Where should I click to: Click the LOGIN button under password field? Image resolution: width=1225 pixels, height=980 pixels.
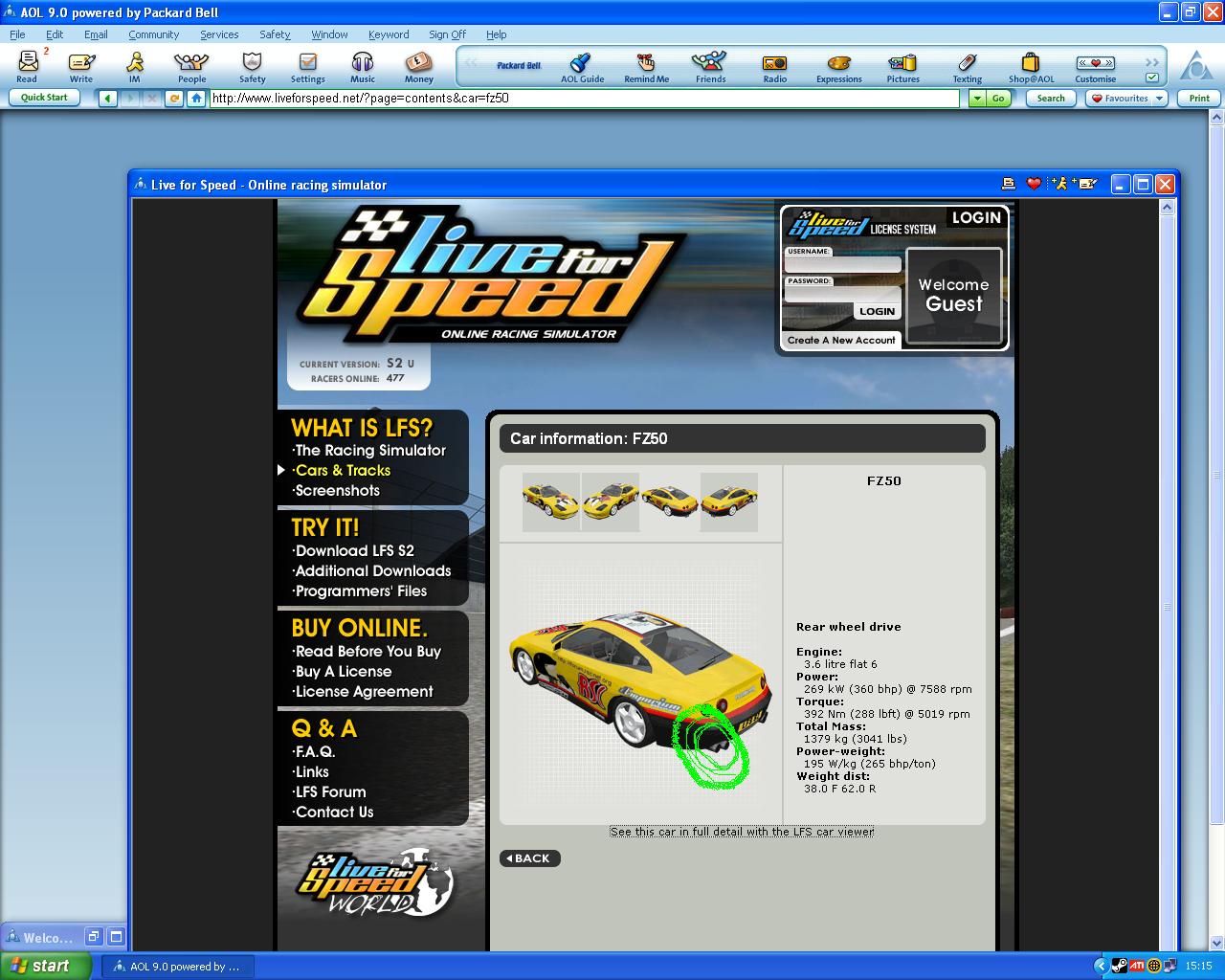[x=877, y=311]
